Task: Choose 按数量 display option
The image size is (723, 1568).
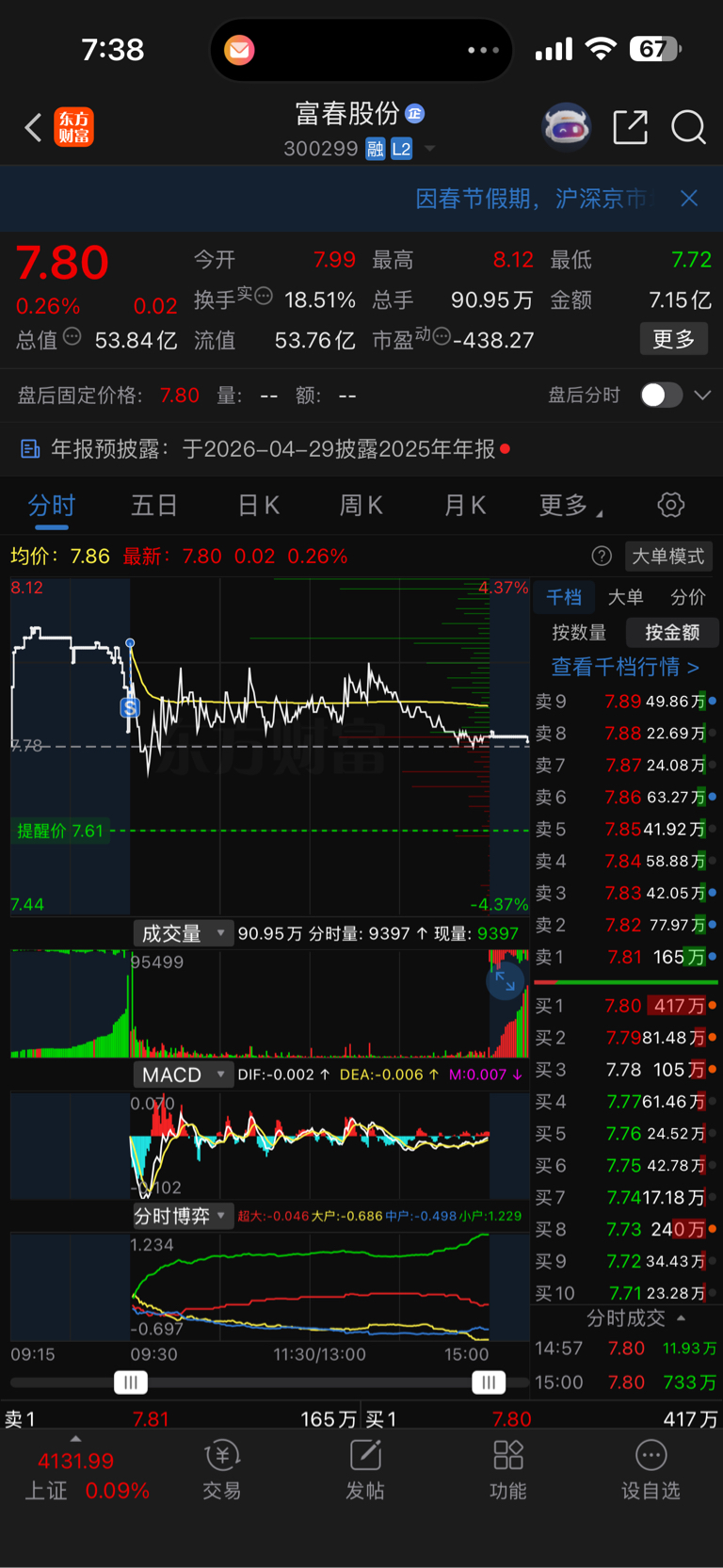Action: tap(579, 632)
